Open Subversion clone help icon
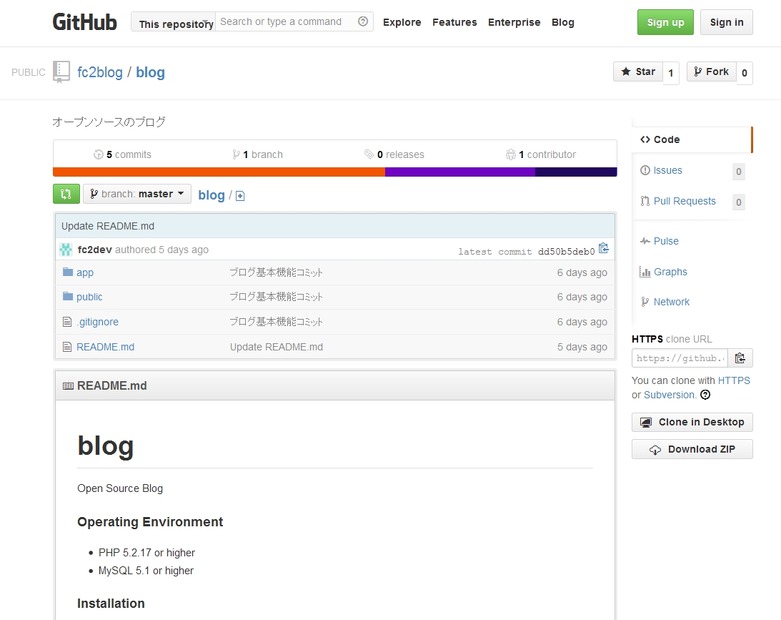The width and height of the screenshot is (781, 620). click(x=705, y=395)
